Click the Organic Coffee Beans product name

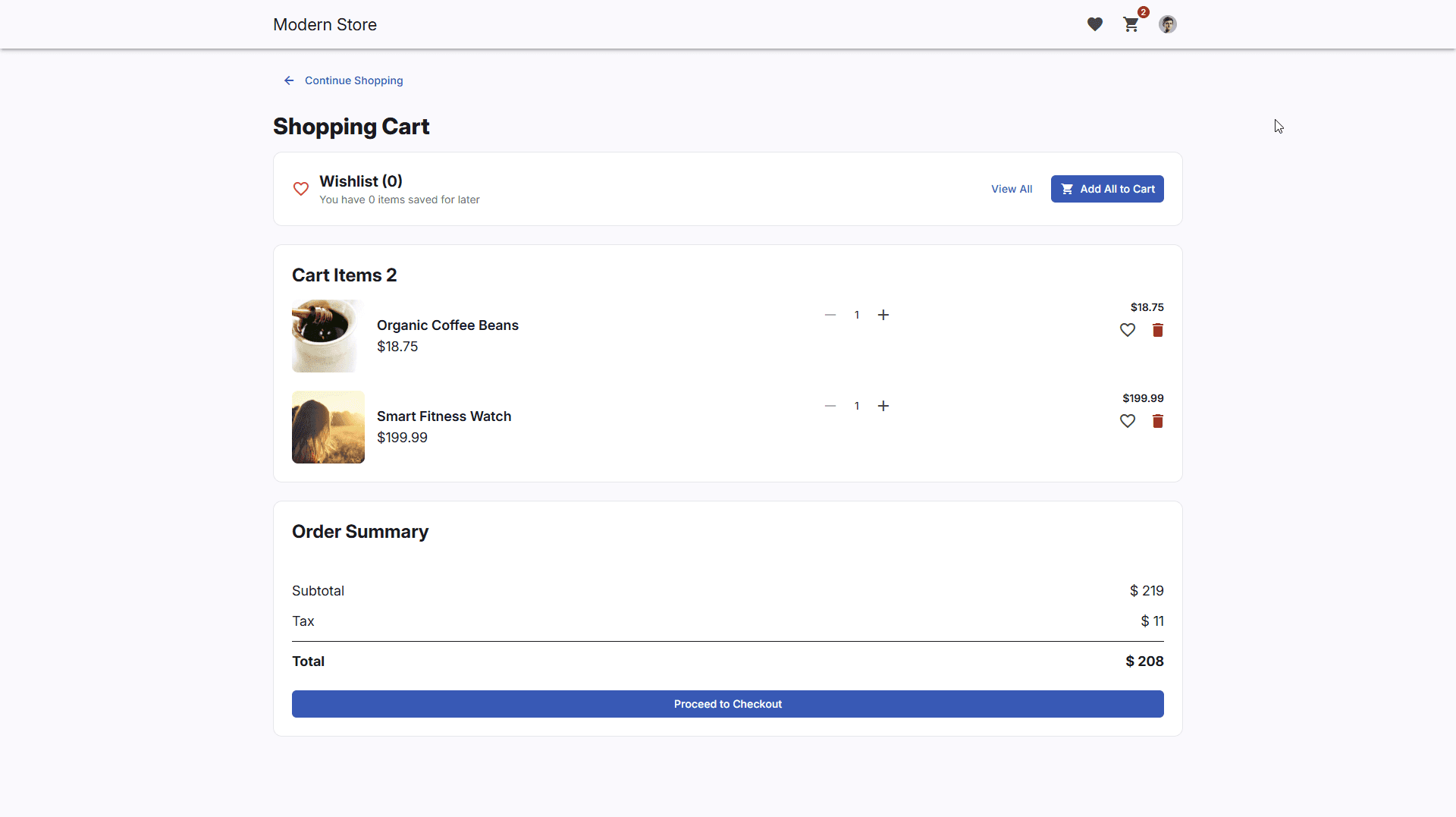point(447,325)
